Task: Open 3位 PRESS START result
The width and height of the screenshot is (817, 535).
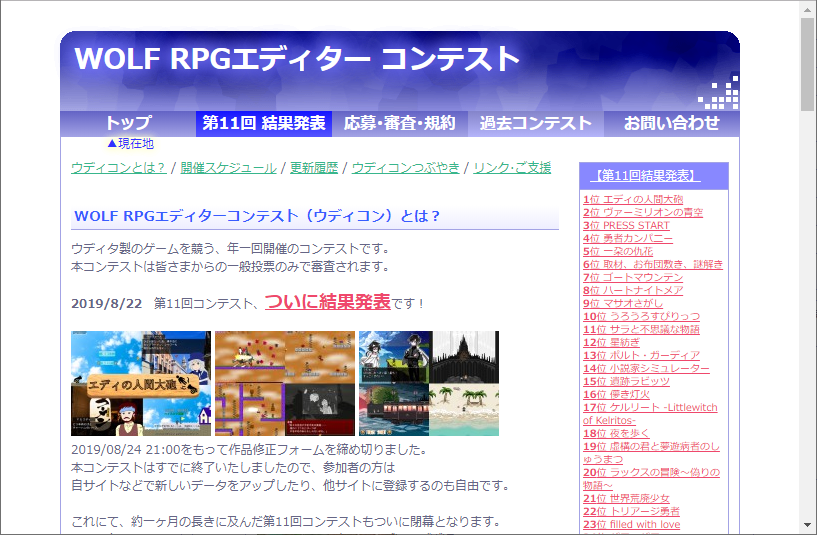Action: (626, 225)
